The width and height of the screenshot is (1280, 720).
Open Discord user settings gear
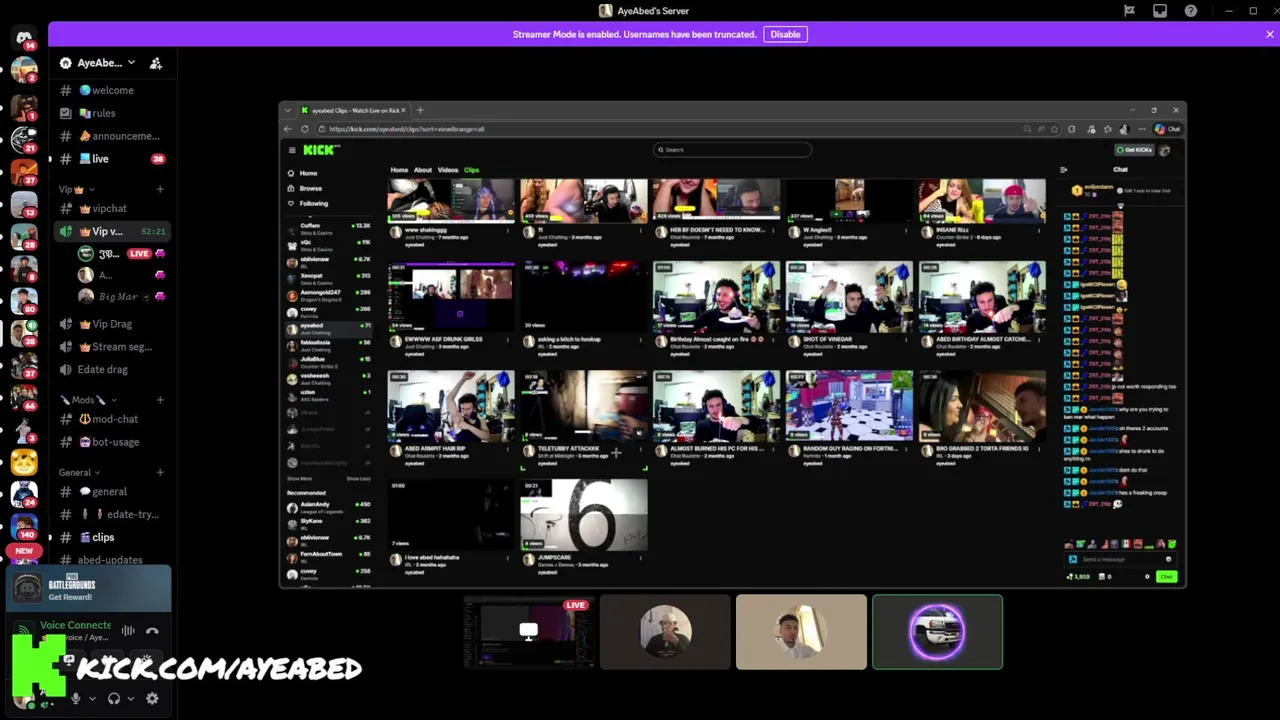(152, 699)
